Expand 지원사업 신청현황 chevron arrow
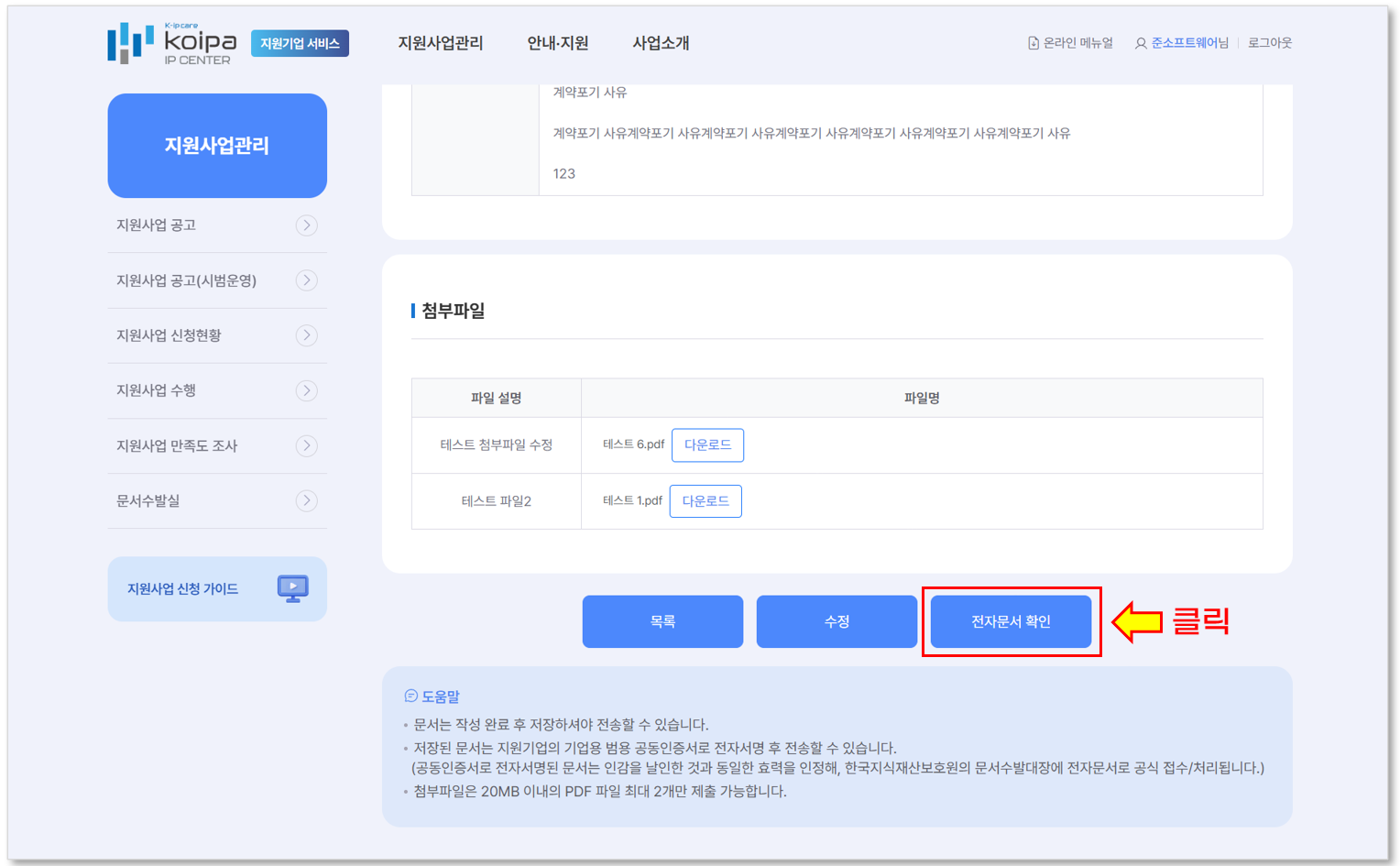Screen dimensions: 1400x866 tap(307, 335)
